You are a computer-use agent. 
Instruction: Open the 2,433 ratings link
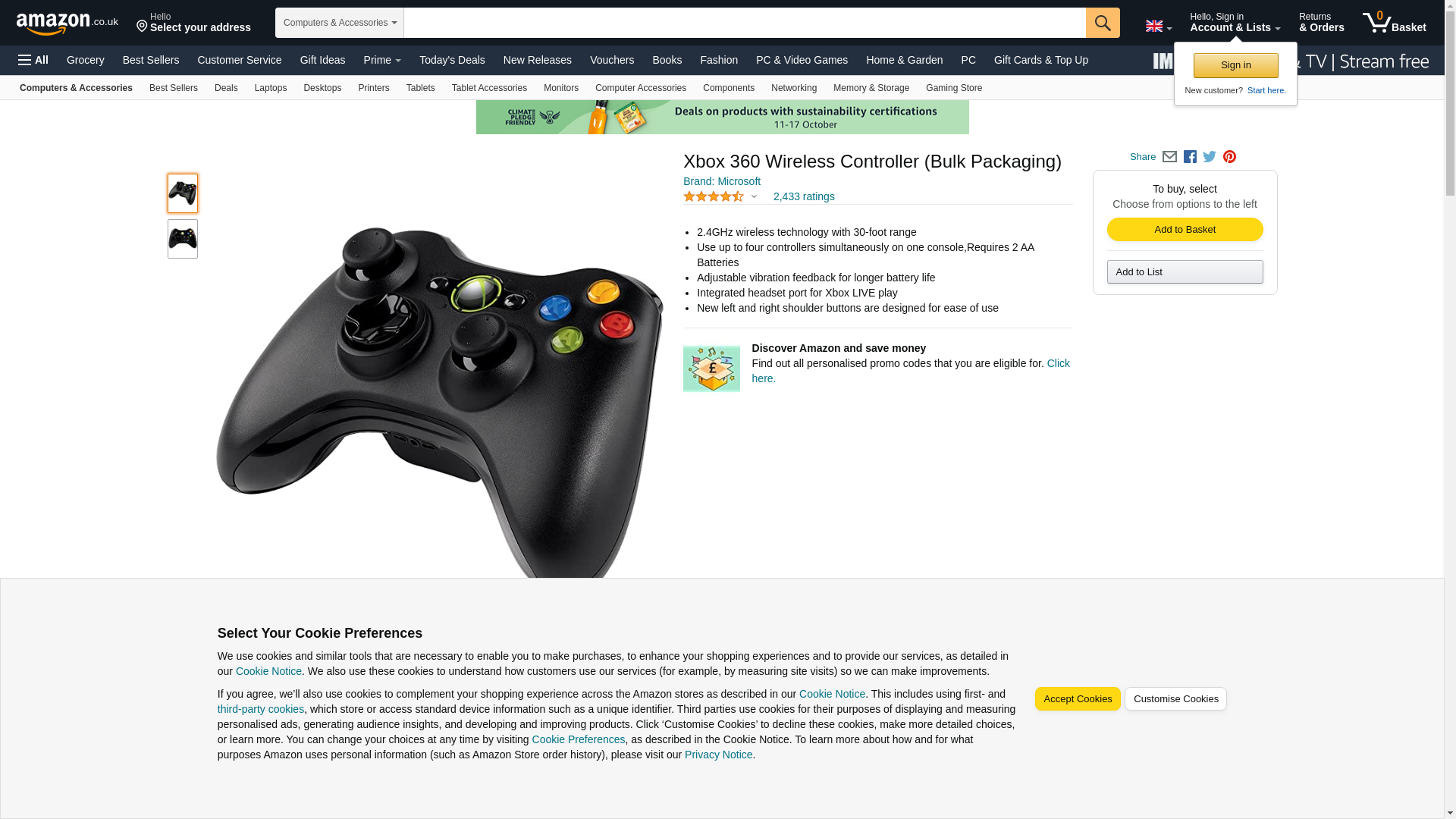804,197
